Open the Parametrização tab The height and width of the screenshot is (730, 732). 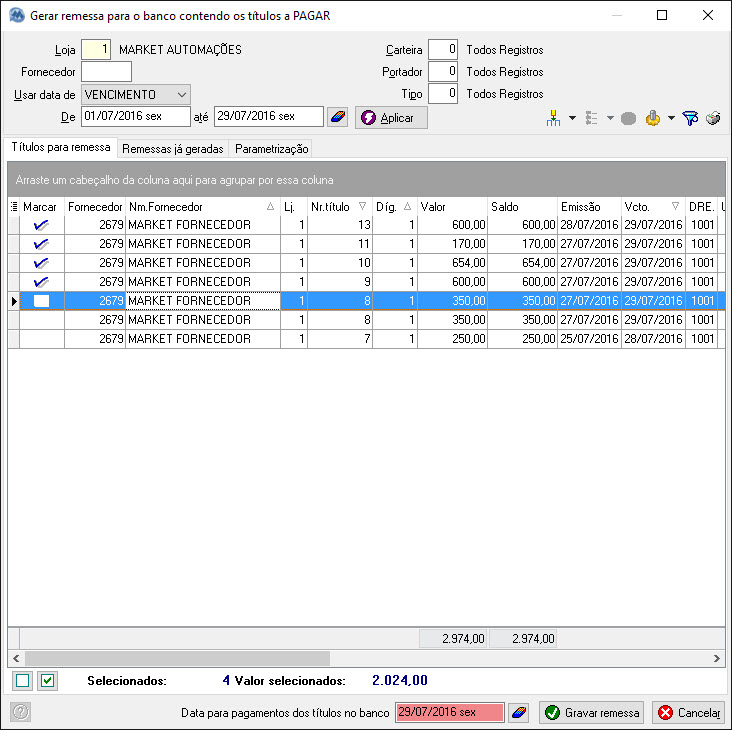pyautogui.click(x=271, y=149)
